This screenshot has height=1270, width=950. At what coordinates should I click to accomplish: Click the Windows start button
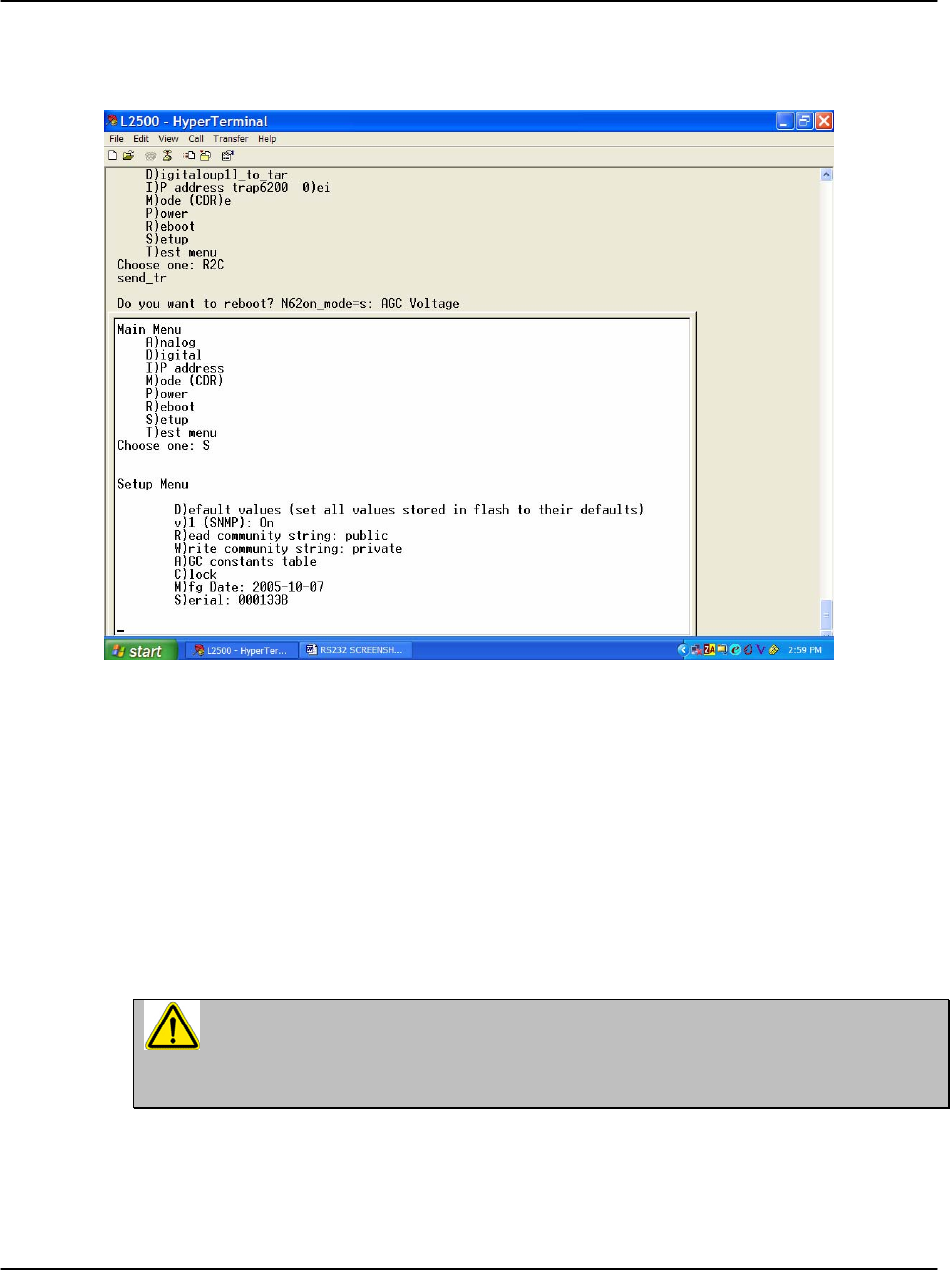coord(142,650)
